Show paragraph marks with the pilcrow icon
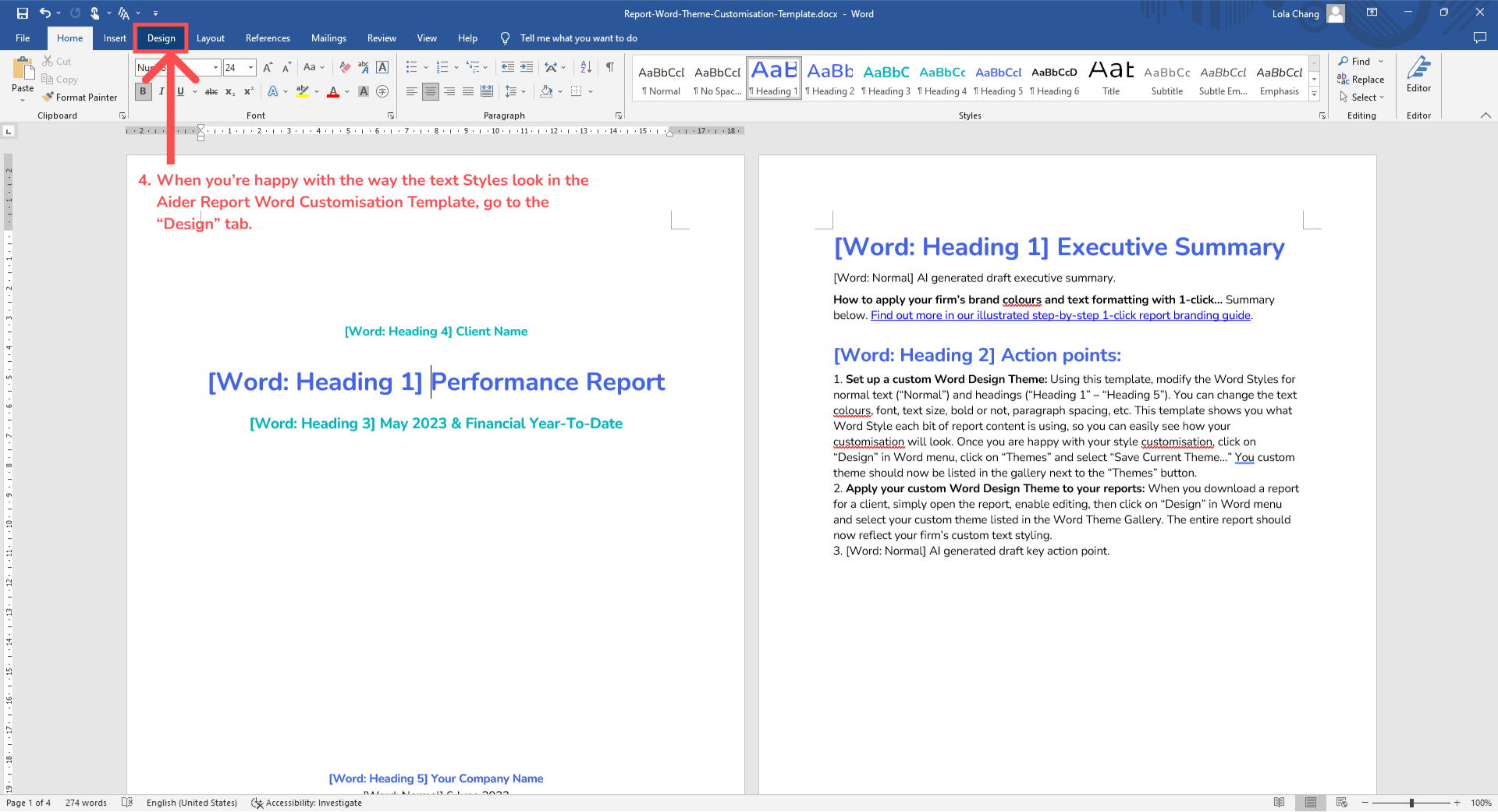This screenshot has height=812, width=1498. pyautogui.click(x=610, y=67)
